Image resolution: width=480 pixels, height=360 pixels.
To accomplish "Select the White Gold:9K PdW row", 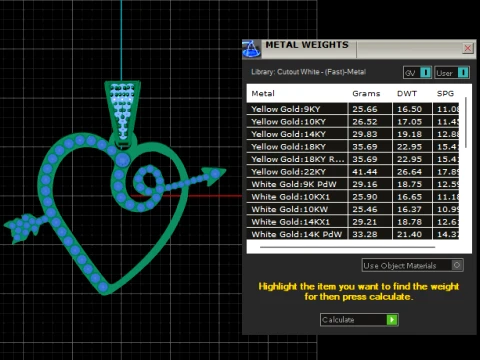I will (353, 184).
